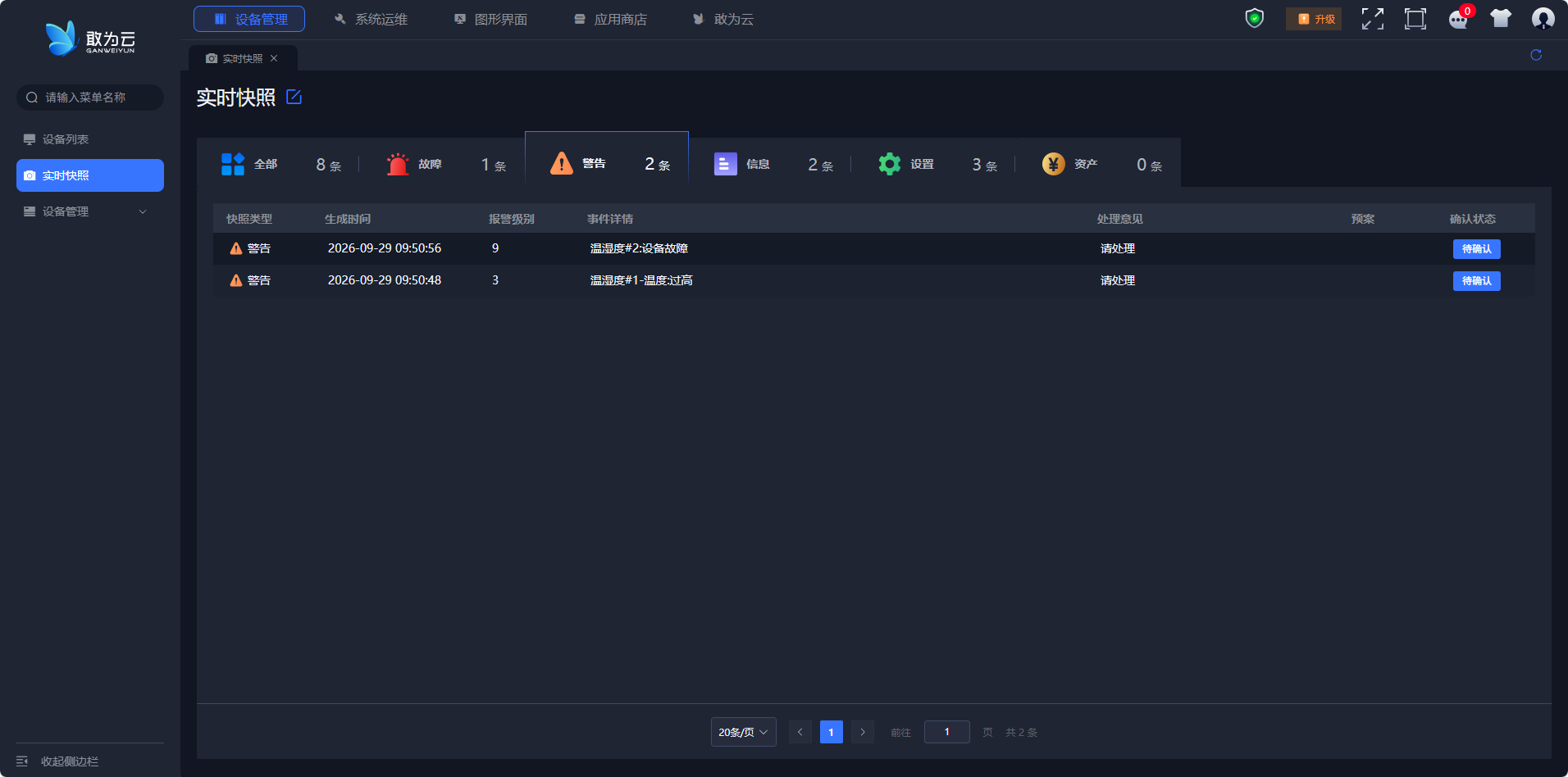Go to previous page arrow
Screen dimensions: 1568x777
point(800,732)
